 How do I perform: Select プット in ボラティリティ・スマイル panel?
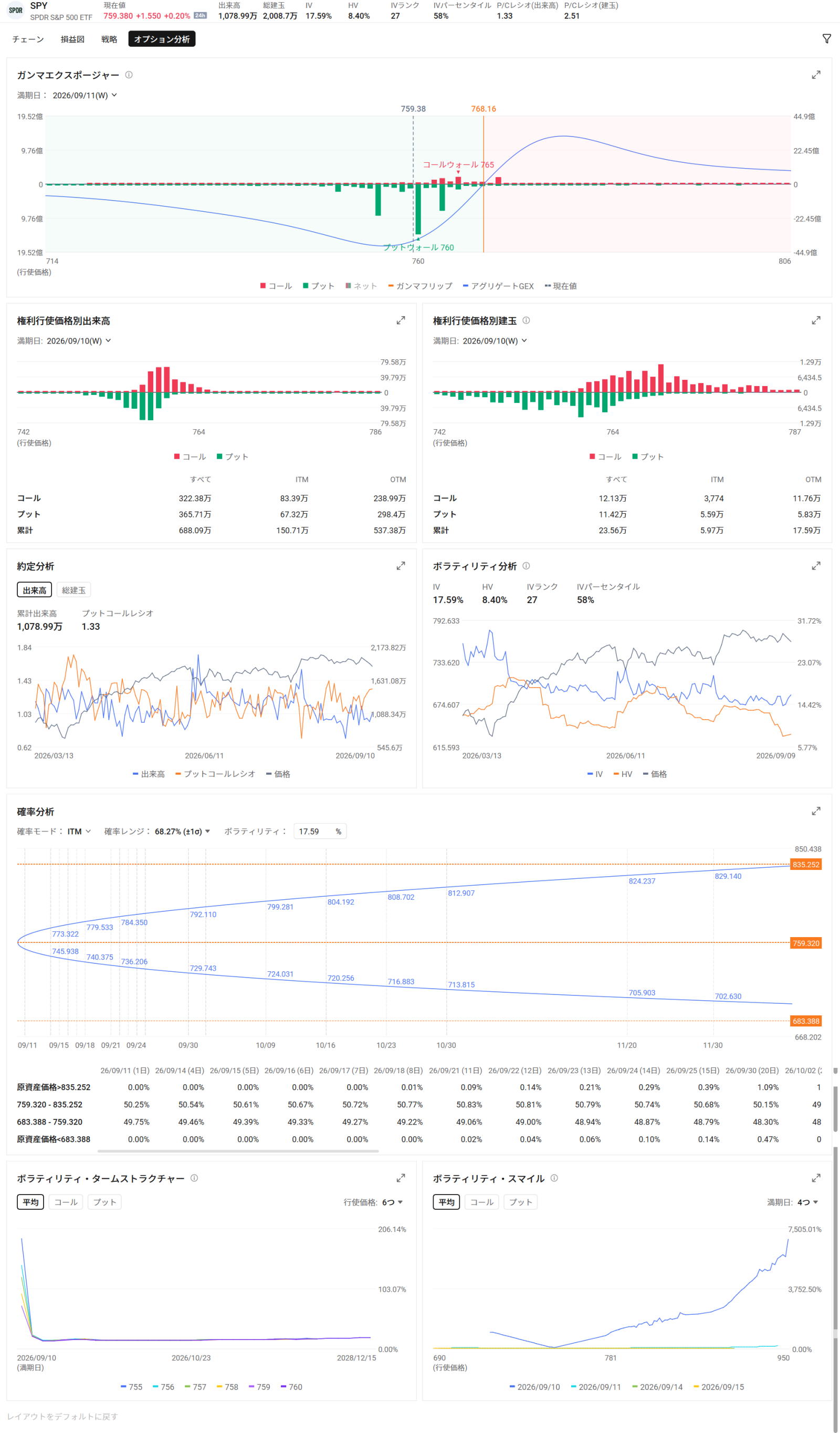click(521, 1202)
